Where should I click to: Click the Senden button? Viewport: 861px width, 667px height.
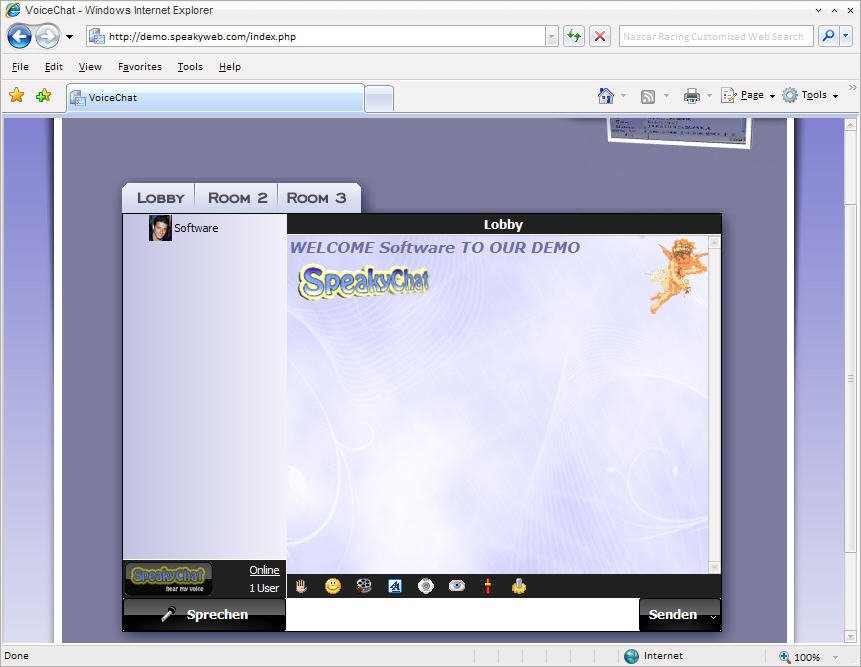click(x=673, y=615)
